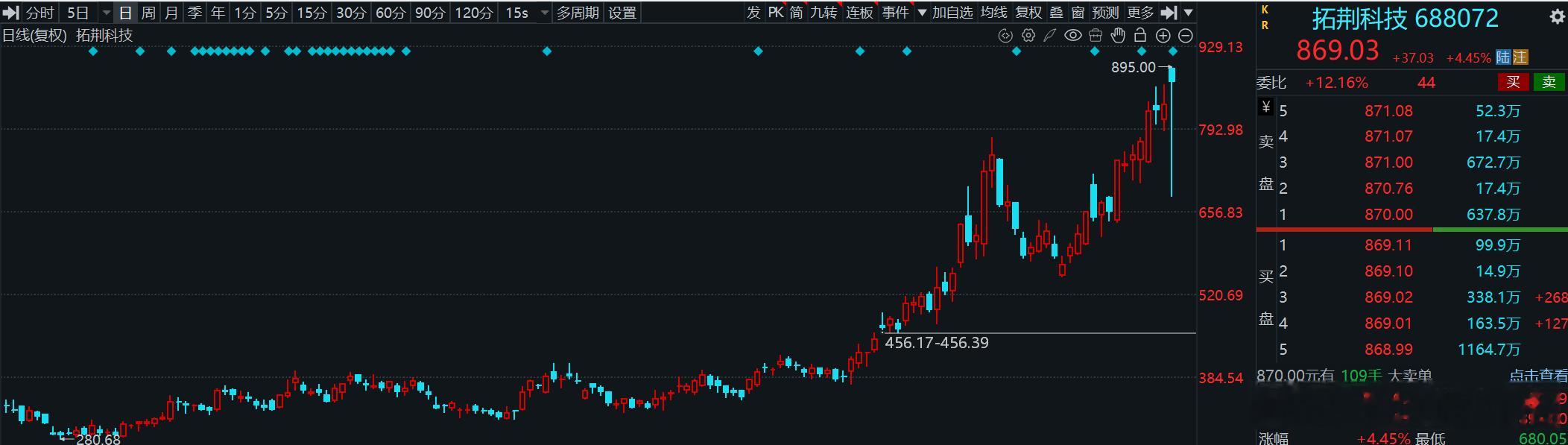Screen dimensions: 1568x445
Task: Click sell price 871.08 in order book
Action: pos(1388,111)
